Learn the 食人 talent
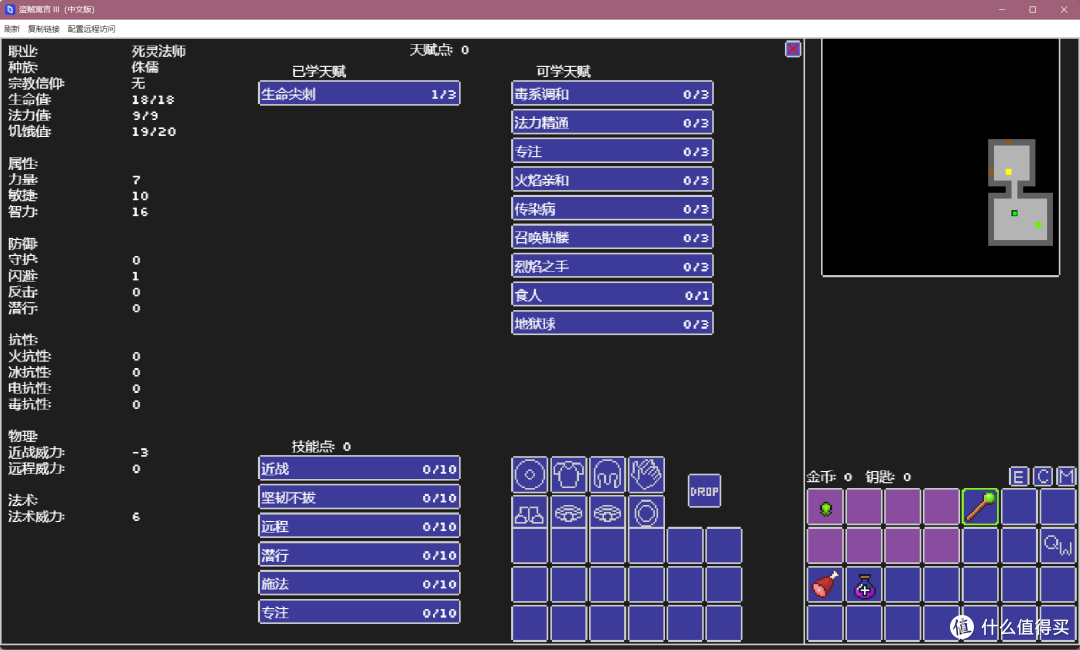Screen dimensions: 1080x650 [612, 295]
